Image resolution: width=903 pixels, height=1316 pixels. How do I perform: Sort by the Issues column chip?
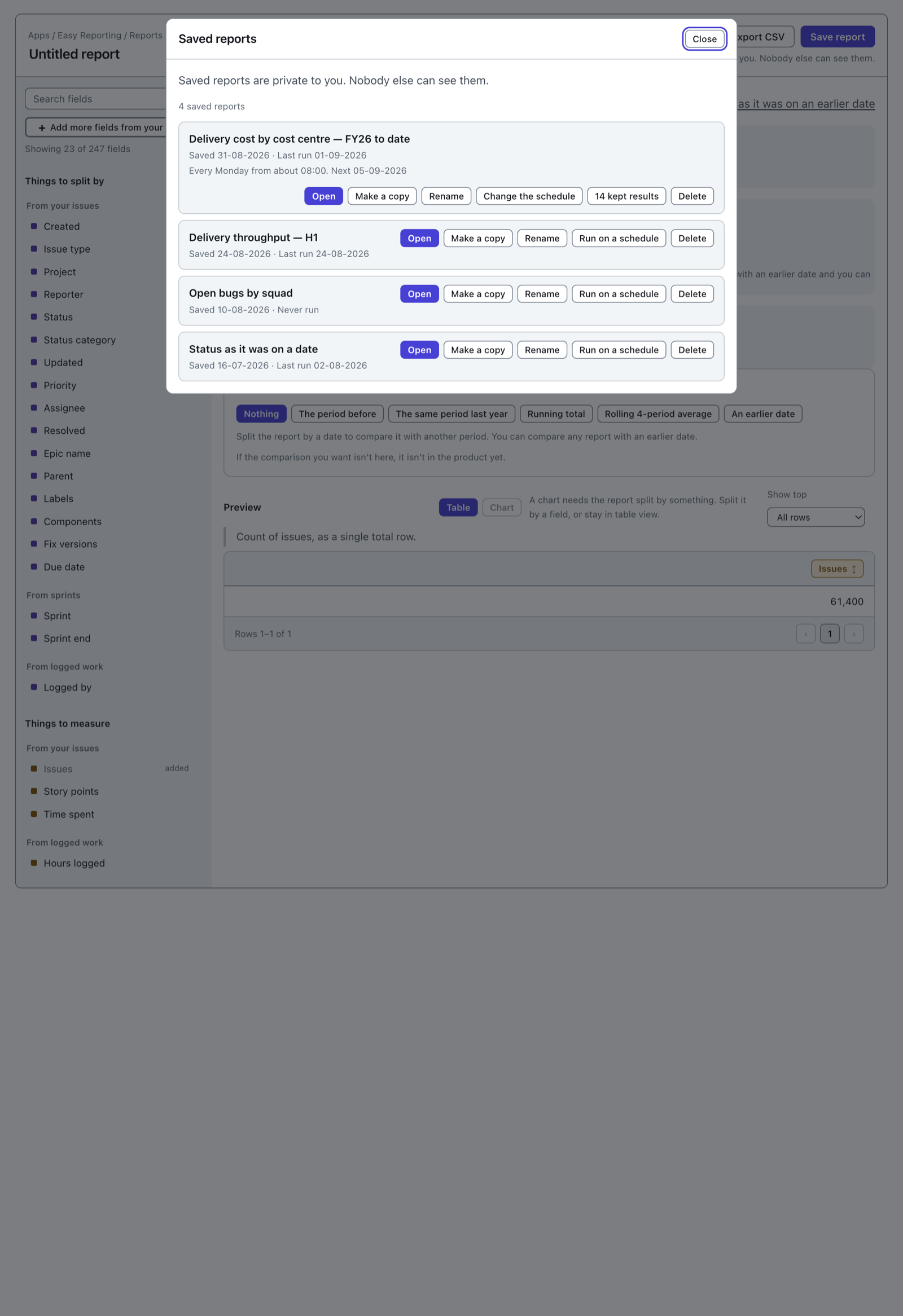click(837, 569)
